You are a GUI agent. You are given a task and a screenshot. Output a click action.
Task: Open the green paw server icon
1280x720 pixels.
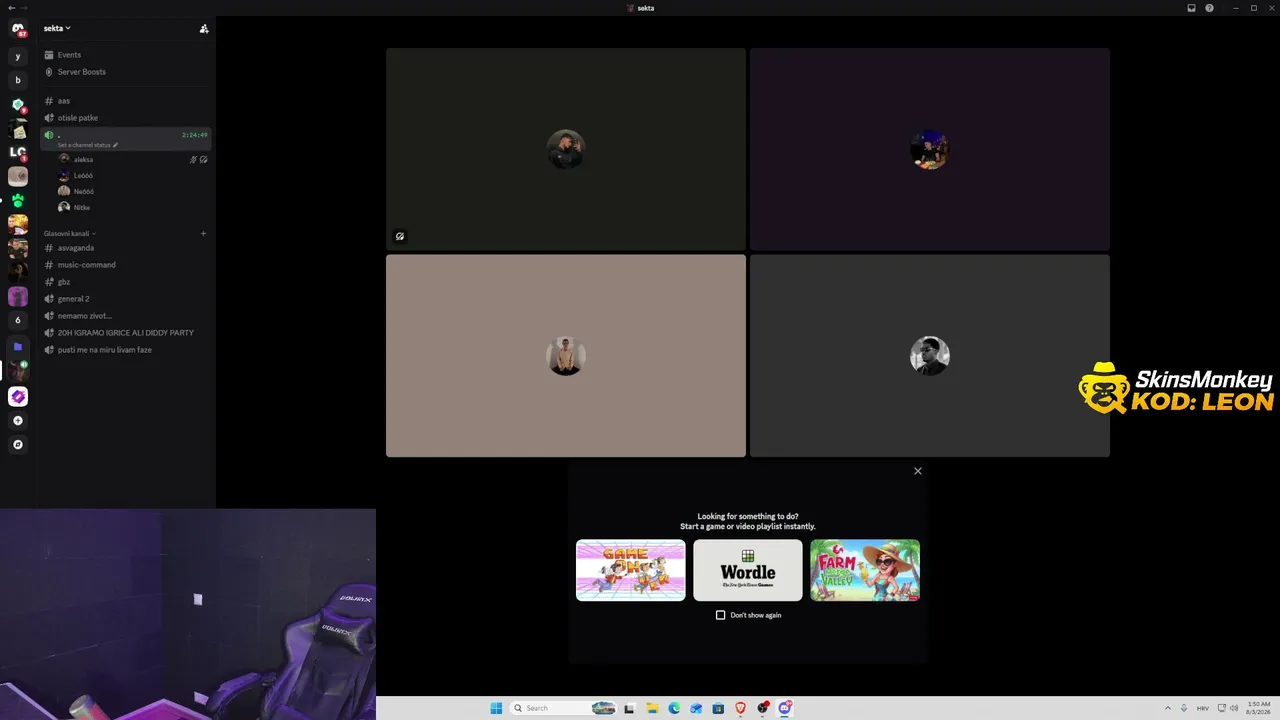tap(18, 200)
